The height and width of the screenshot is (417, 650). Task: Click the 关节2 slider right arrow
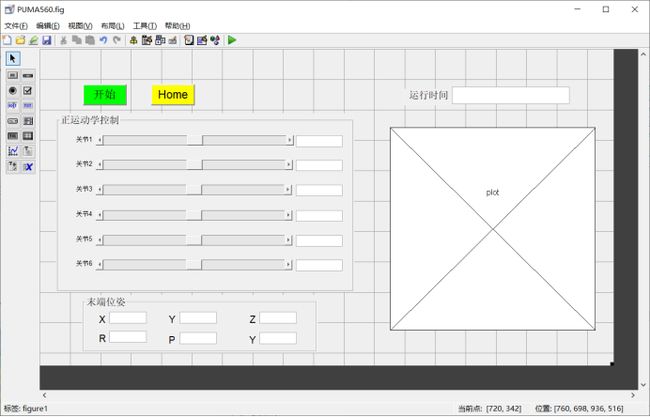(x=289, y=165)
